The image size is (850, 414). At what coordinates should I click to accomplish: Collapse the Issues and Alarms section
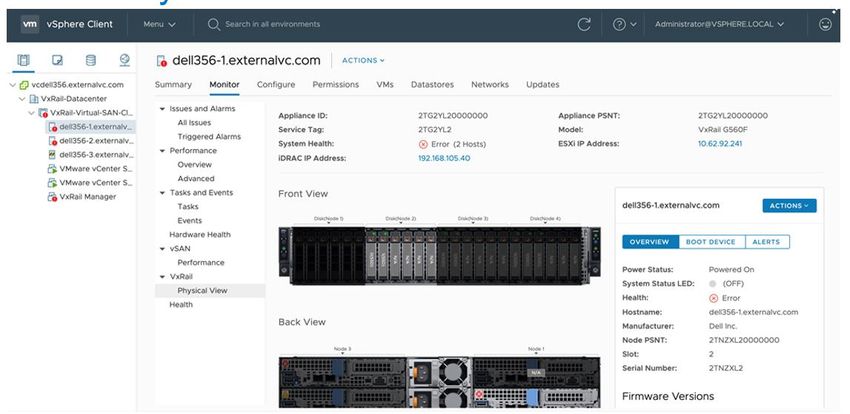(162, 109)
